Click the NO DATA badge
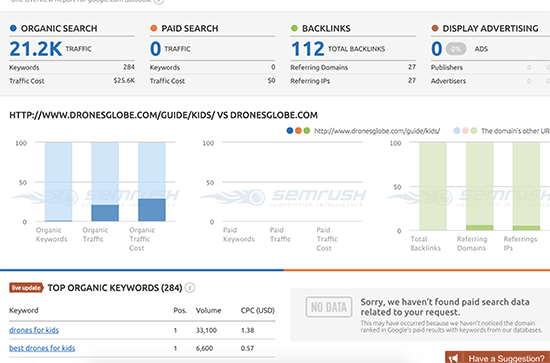This screenshot has height=363, width=550. [x=329, y=307]
